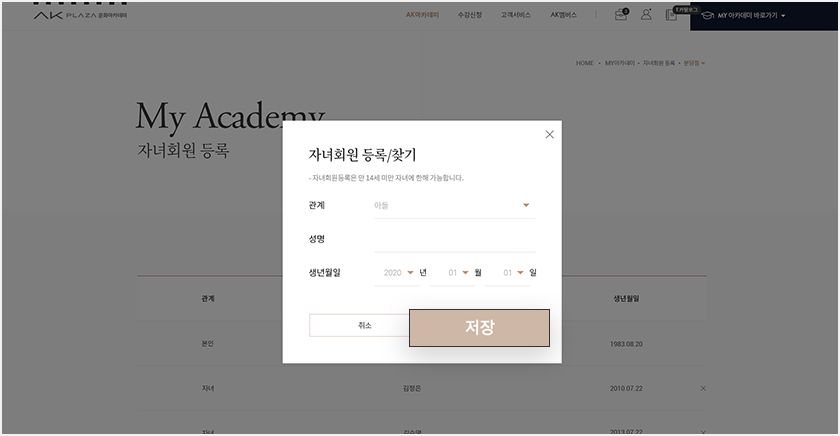Open the birth year dropdown showing 2020
840x436 pixels.
pos(397,273)
